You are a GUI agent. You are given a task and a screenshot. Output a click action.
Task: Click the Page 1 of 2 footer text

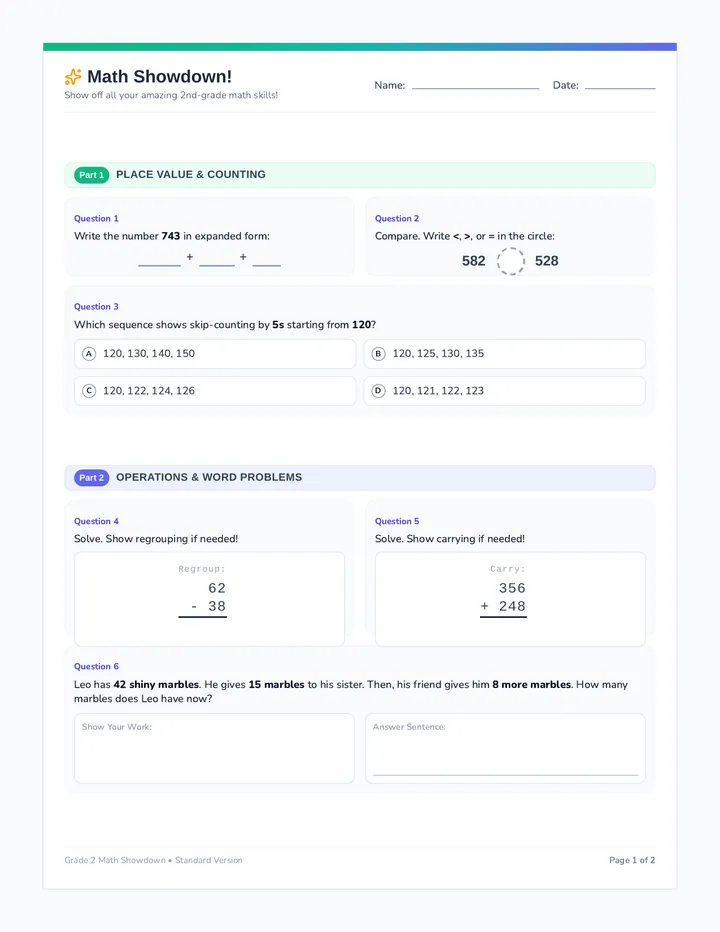[x=632, y=860]
